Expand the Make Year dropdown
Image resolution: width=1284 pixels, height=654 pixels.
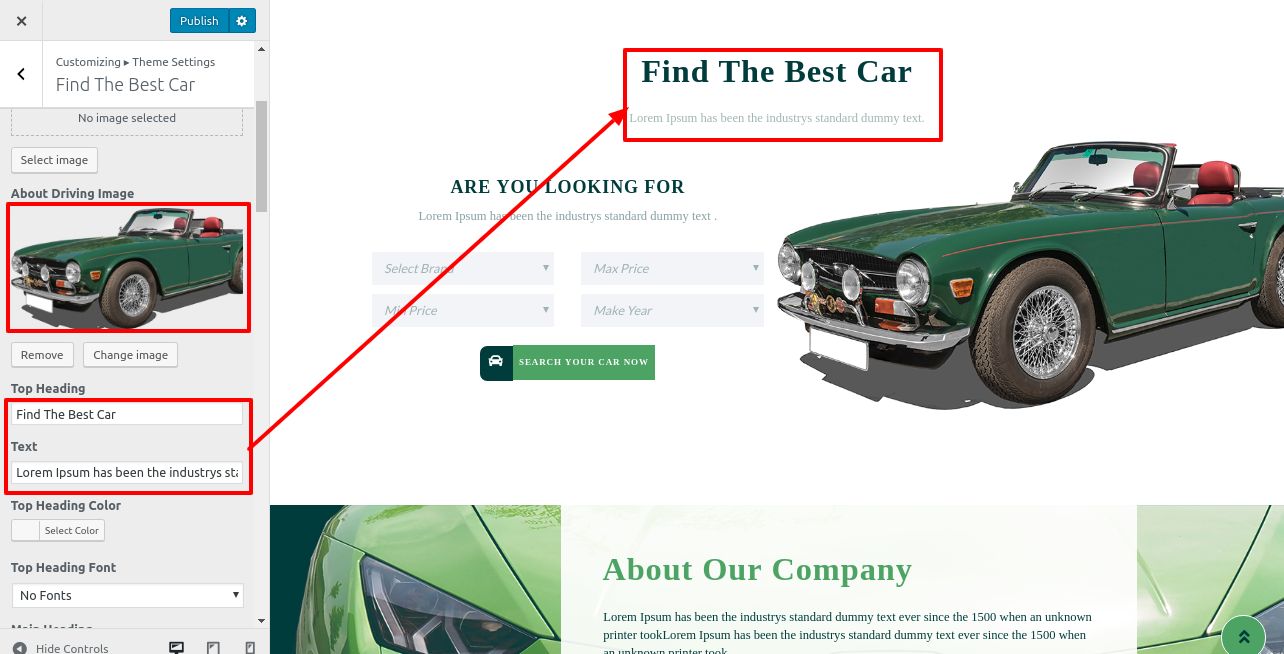point(672,310)
